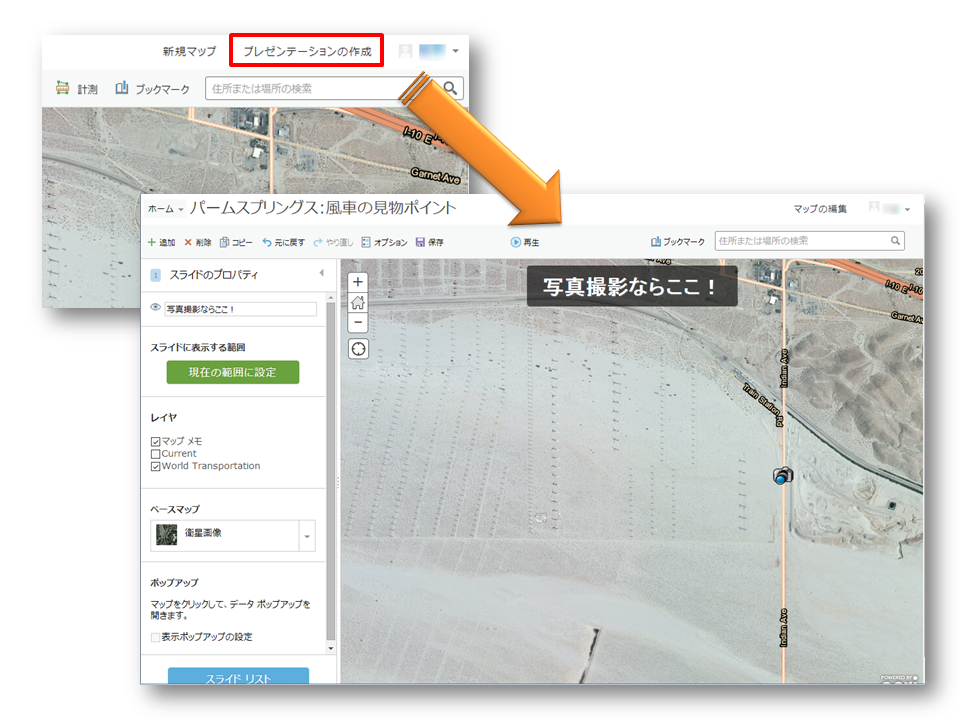This screenshot has width=960, height=720.
Task: Click 保存 (save) in the presentation toolbar
Action: click(x=429, y=242)
